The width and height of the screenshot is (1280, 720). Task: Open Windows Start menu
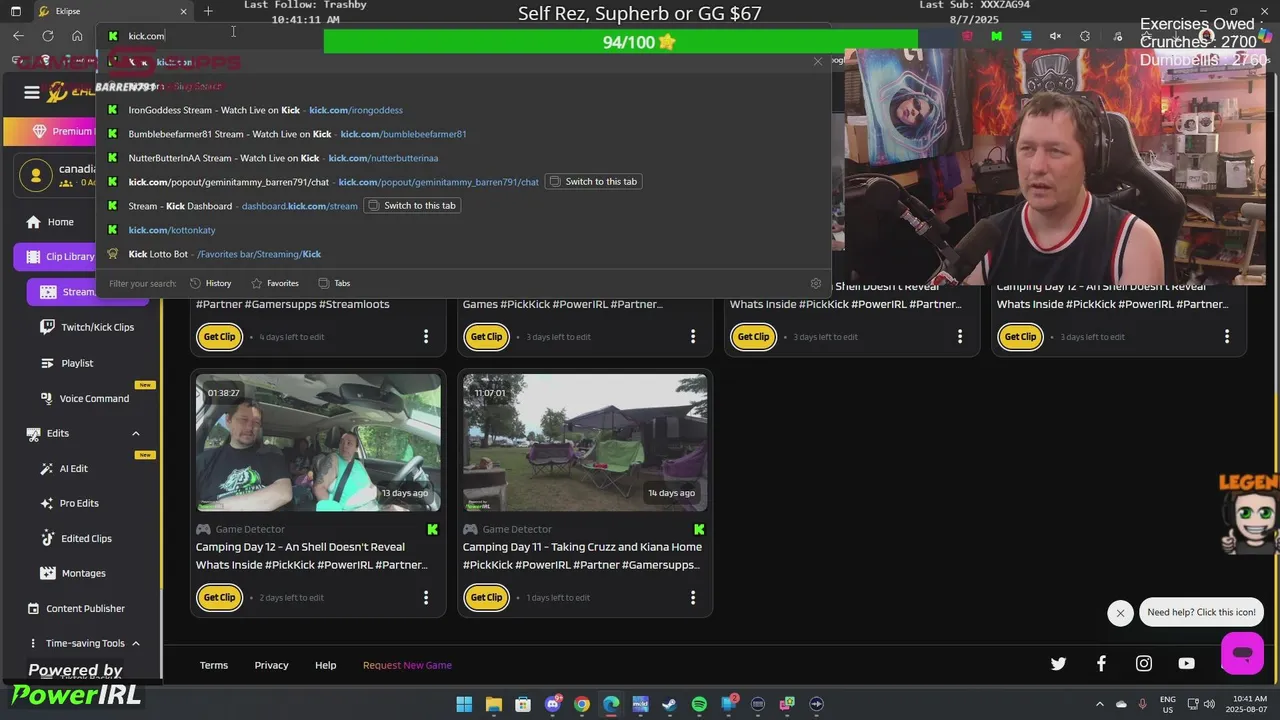point(464,704)
